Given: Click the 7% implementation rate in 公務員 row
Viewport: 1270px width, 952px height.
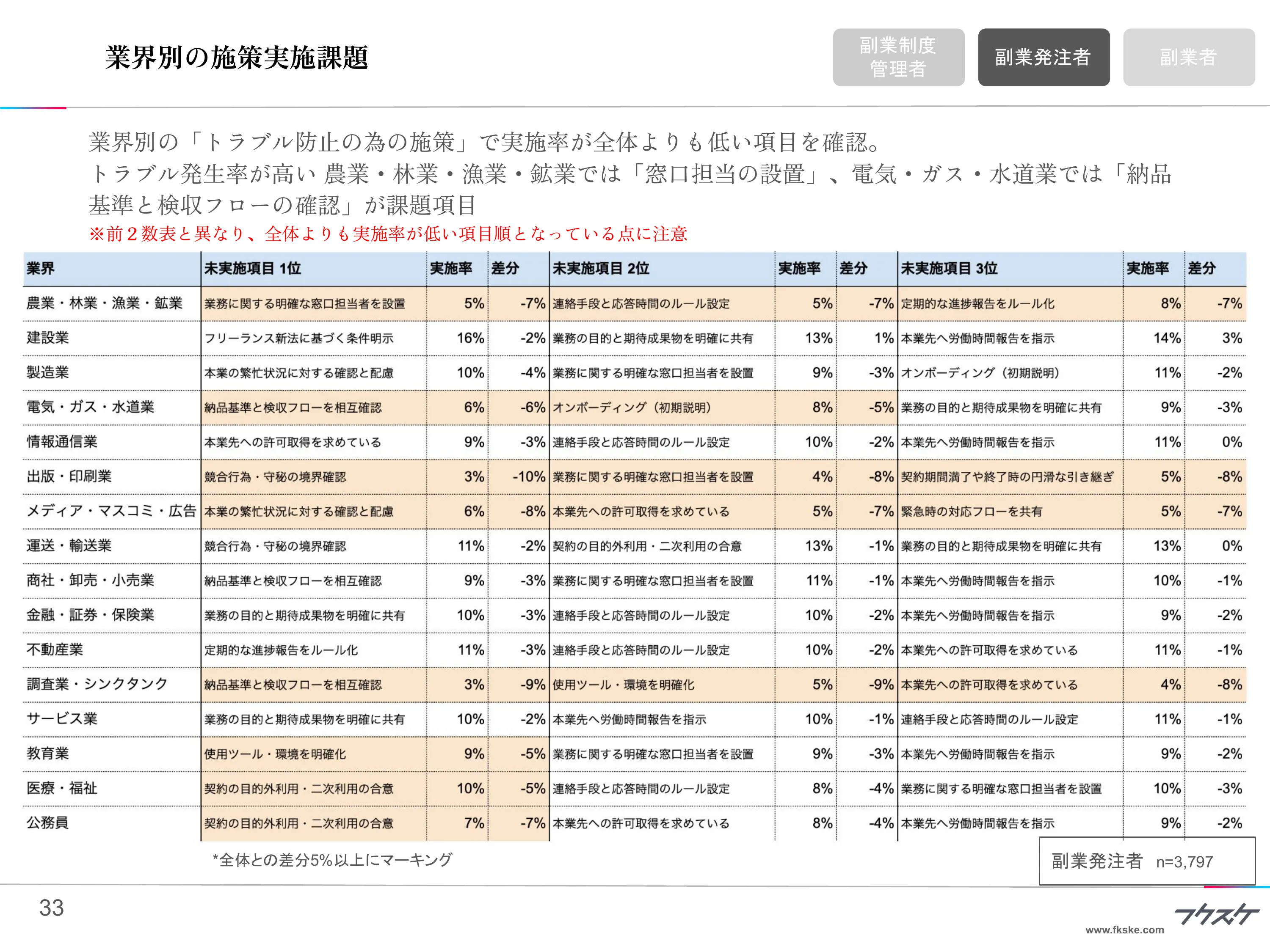Looking at the screenshot, I should click(474, 823).
